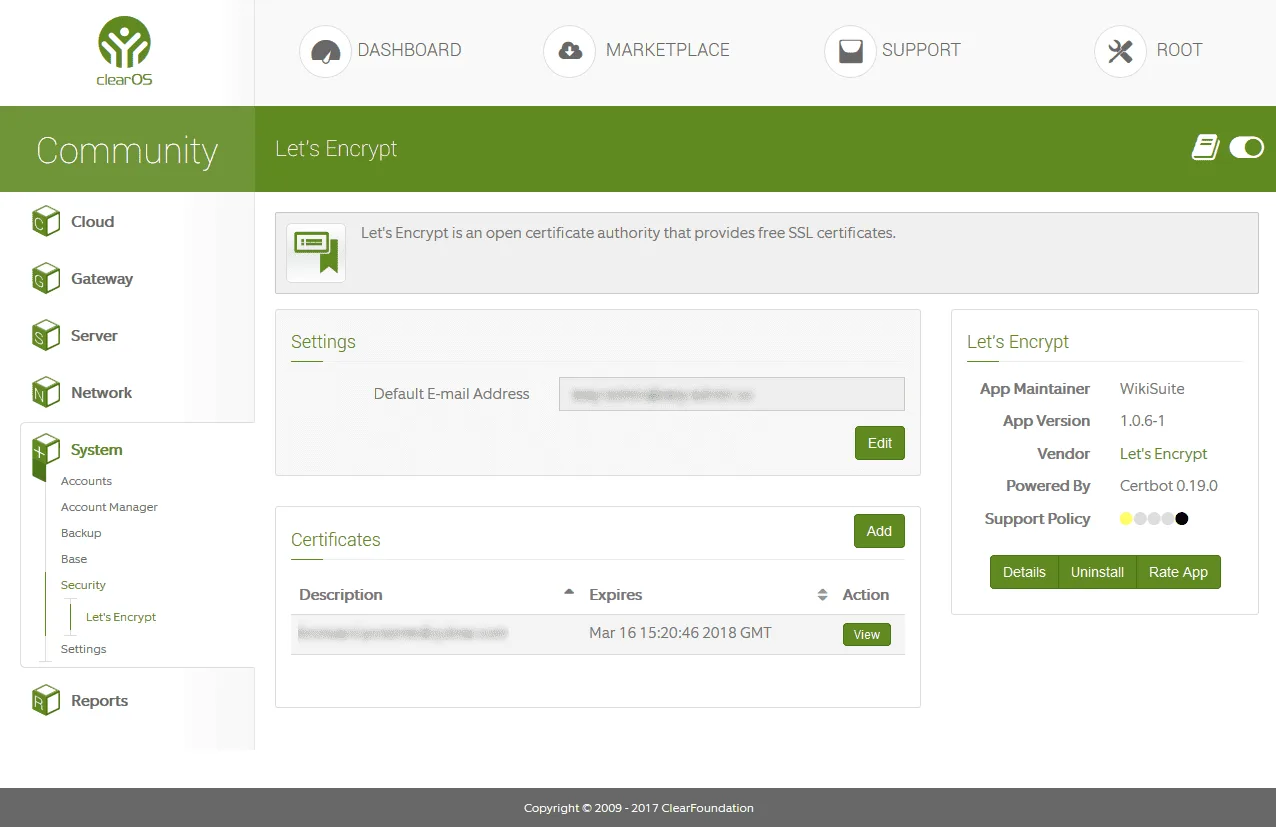Click the ClearFoundation copyright text

[638, 808]
